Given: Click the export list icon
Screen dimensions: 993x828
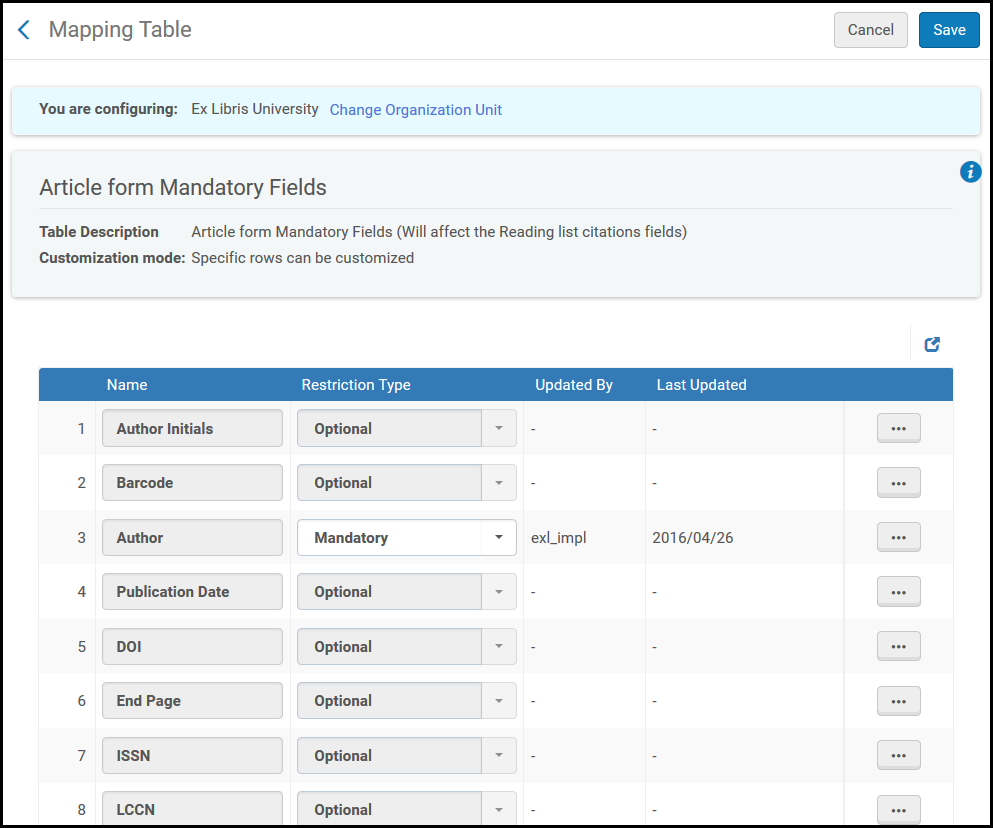Looking at the screenshot, I should (x=932, y=344).
